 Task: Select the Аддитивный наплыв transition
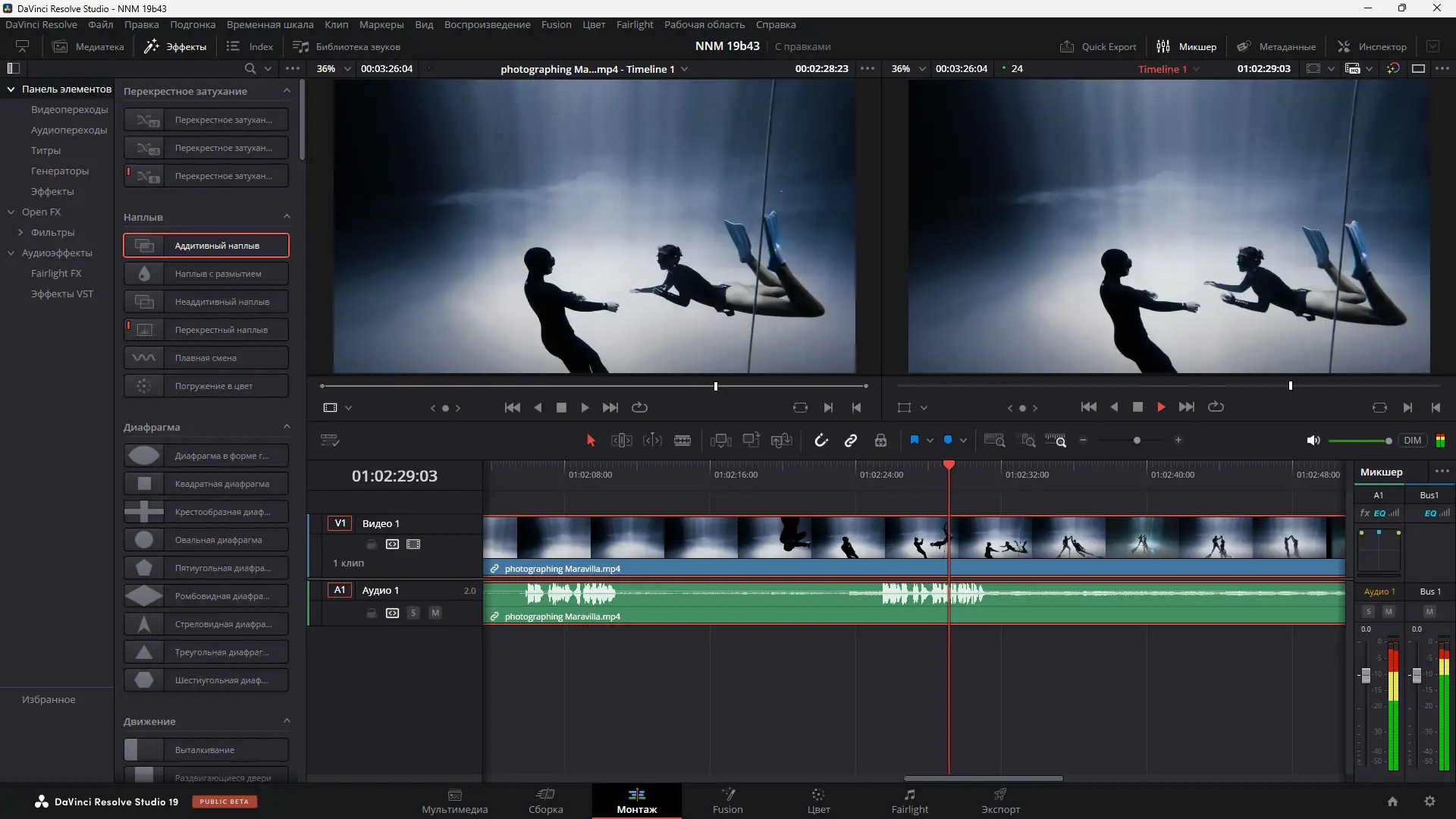pyautogui.click(x=206, y=246)
